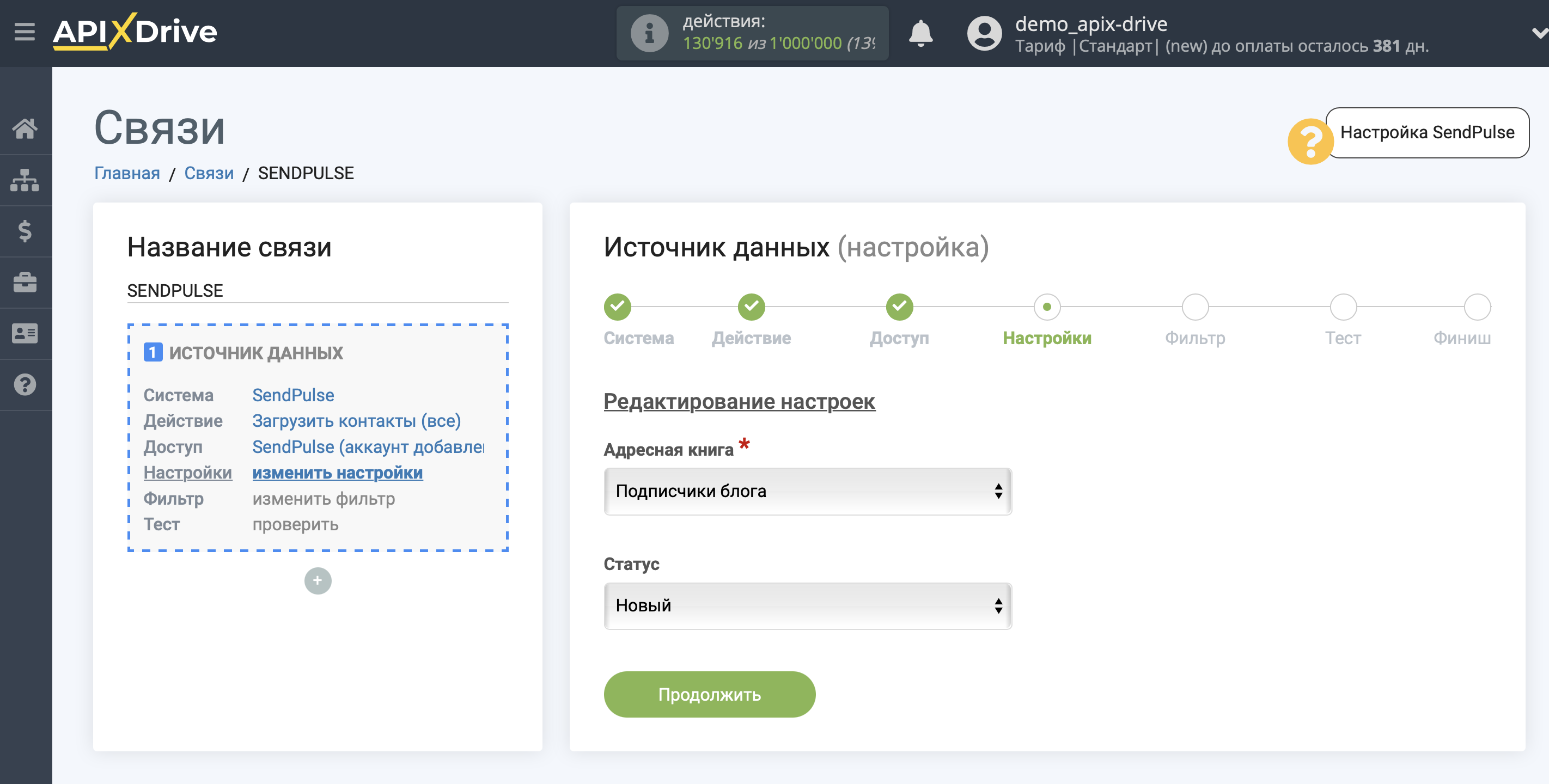Click the Продолжить button
The height and width of the screenshot is (784, 1549).
710,694
